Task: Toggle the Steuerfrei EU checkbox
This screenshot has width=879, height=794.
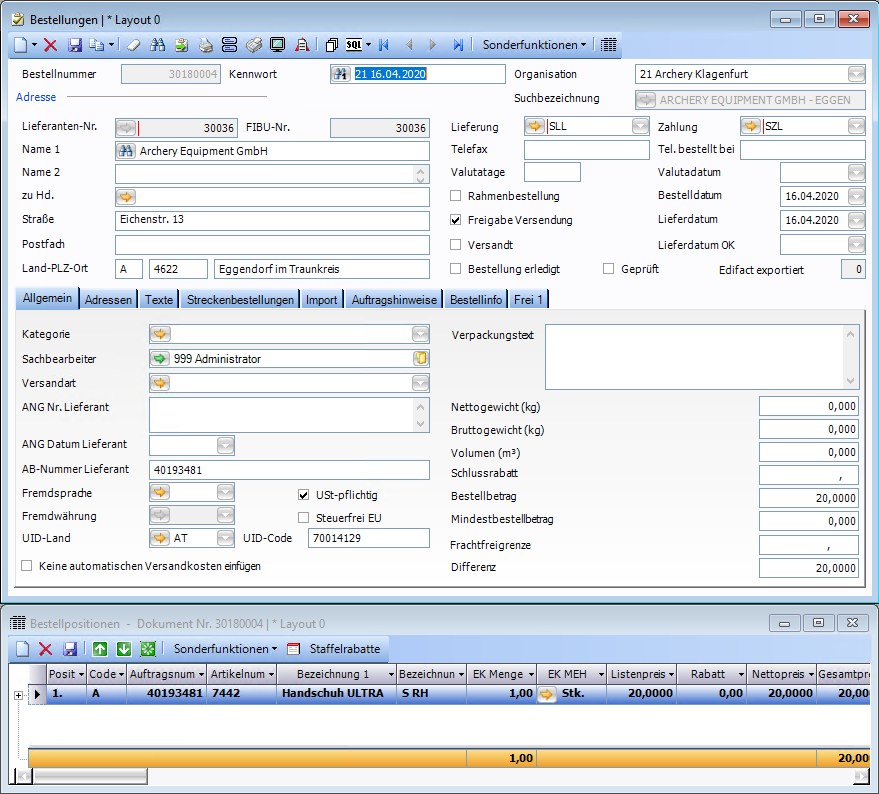Action: tap(304, 518)
